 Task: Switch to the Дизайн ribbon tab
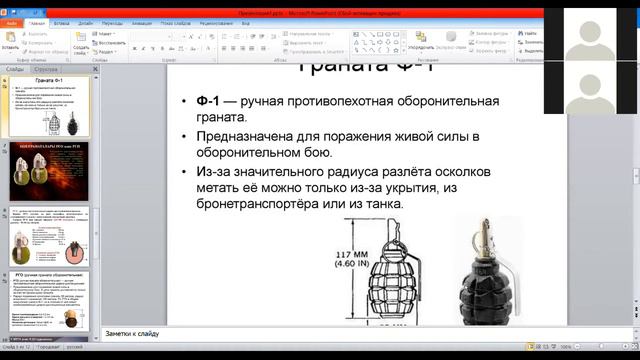(x=85, y=23)
